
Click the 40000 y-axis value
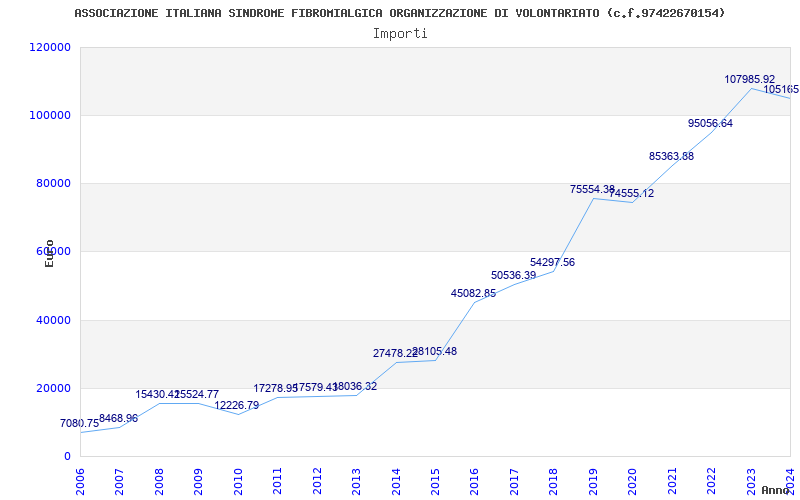coord(53,320)
